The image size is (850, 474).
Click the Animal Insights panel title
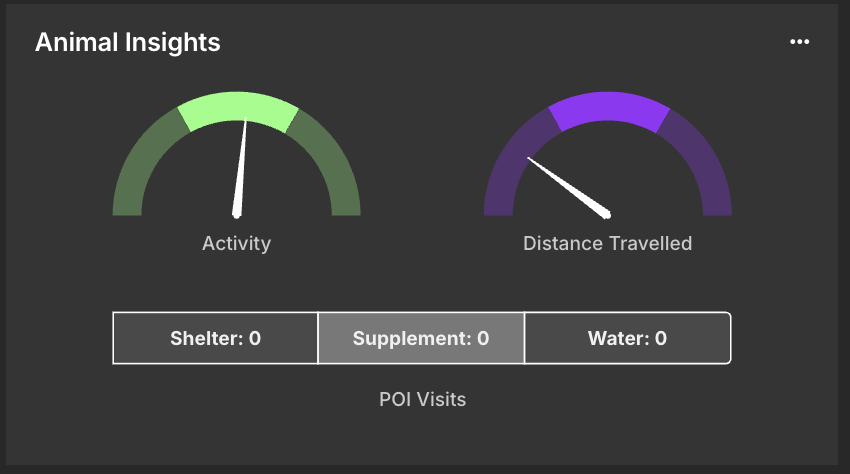tap(128, 42)
